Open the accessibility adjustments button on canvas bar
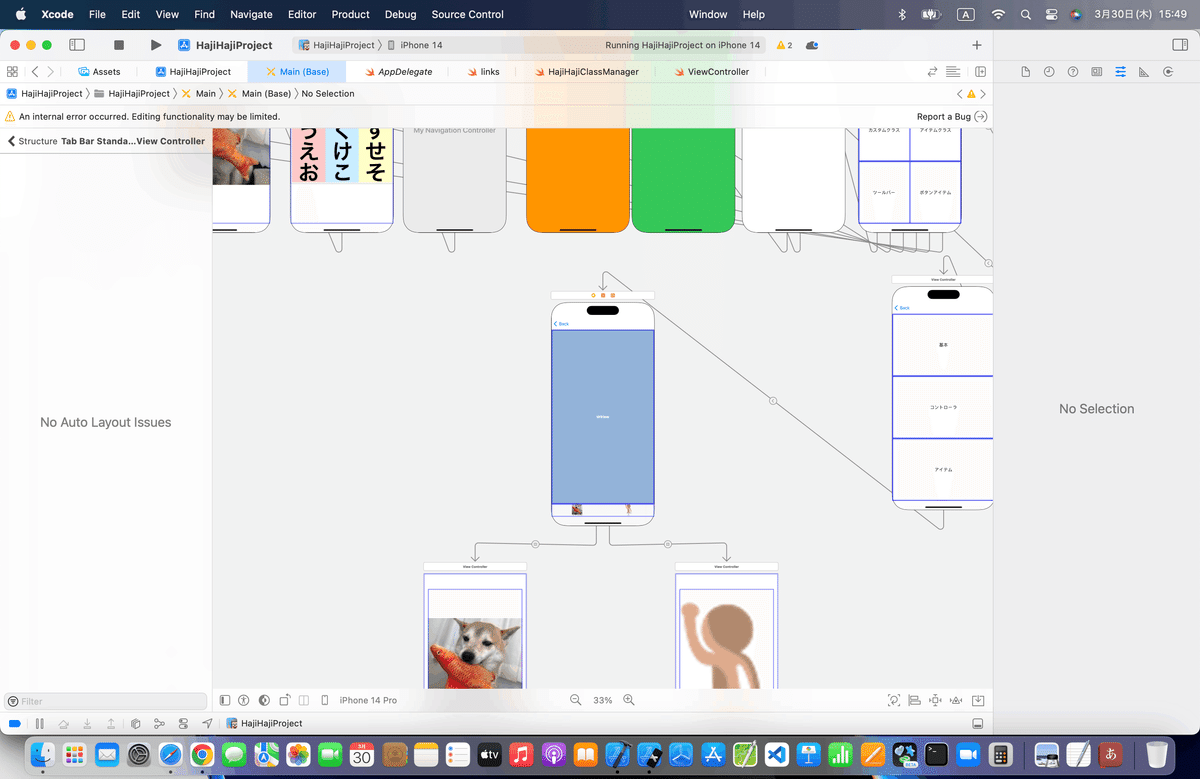This screenshot has height=779, width=1200. pyautogui.click(x=243, y=700)
